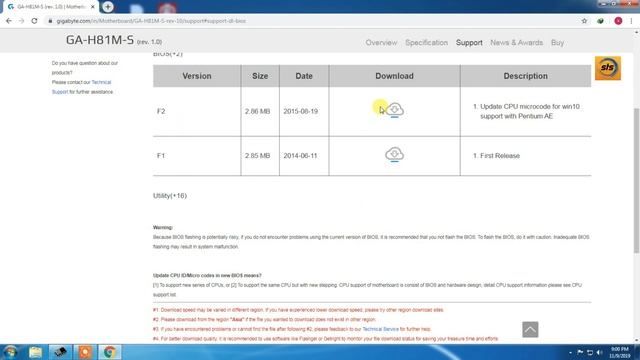Open a new browser tab
This screenshot has width=640, height=360.
pyautogui.click(x=108, y=7)
